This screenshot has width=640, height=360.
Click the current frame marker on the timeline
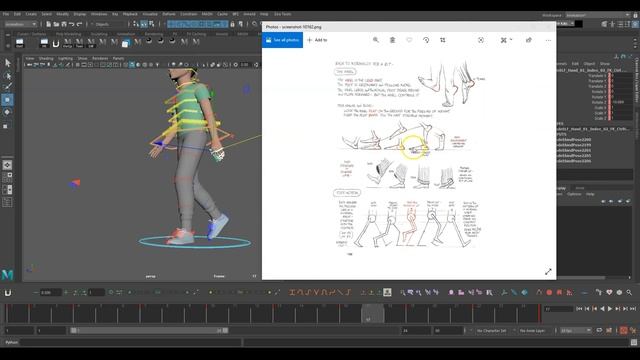click(372, 313)
